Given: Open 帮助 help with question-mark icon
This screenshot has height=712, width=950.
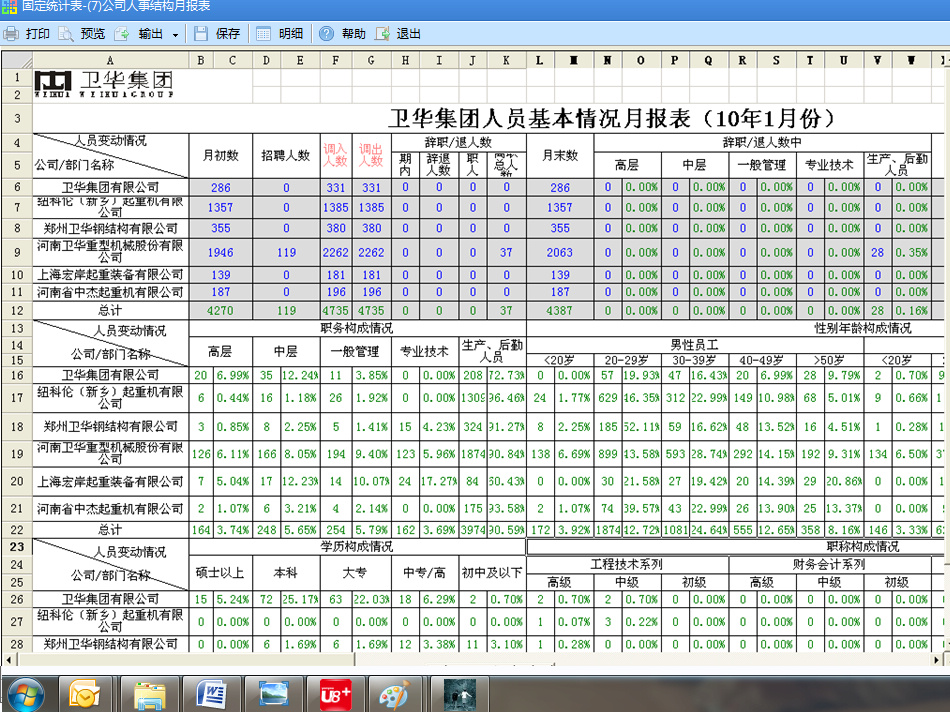Looking at the screenshot, I should pyautogui.click(x=326, y=33).
